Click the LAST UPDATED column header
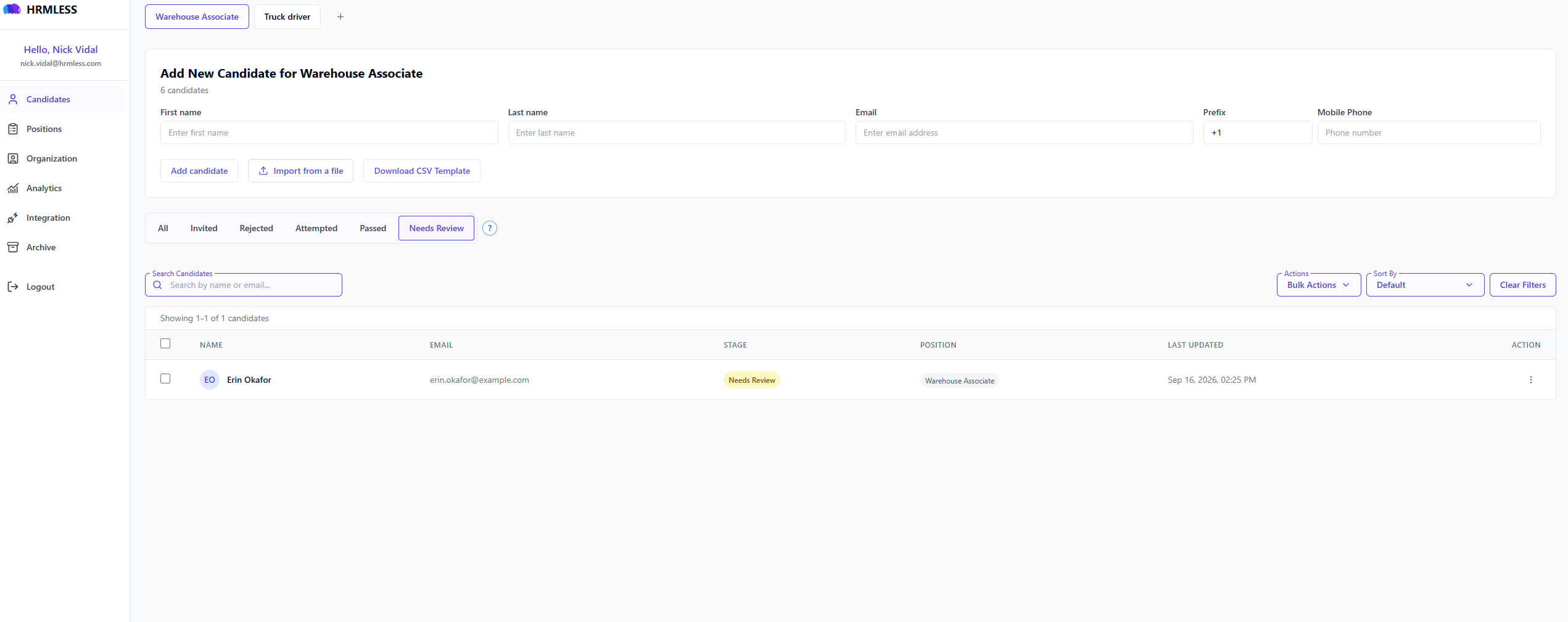1568x622 pixels. click(1195, 345)
